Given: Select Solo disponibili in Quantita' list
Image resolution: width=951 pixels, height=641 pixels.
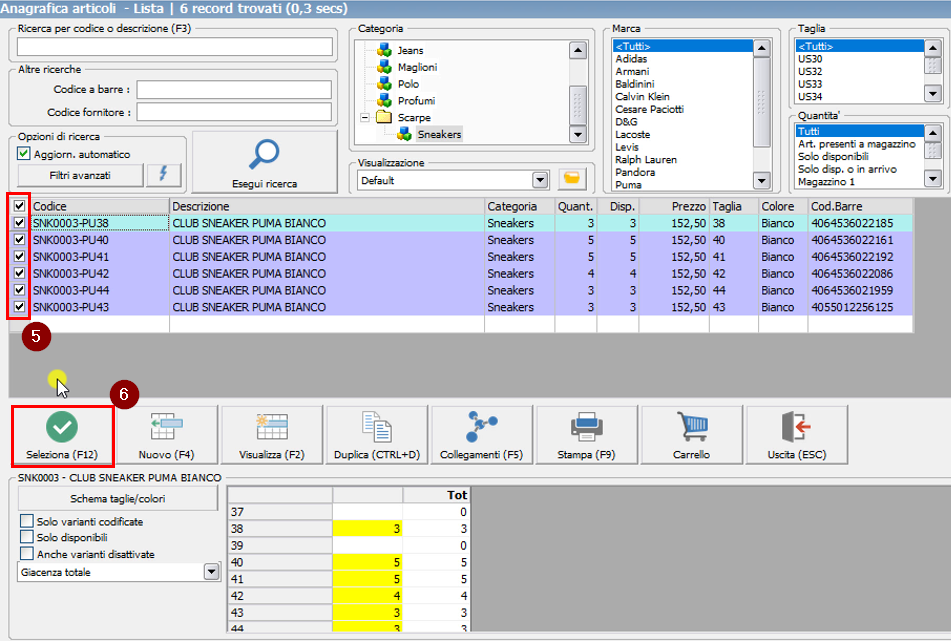Looking at the screenshot, I should (833, 156).
